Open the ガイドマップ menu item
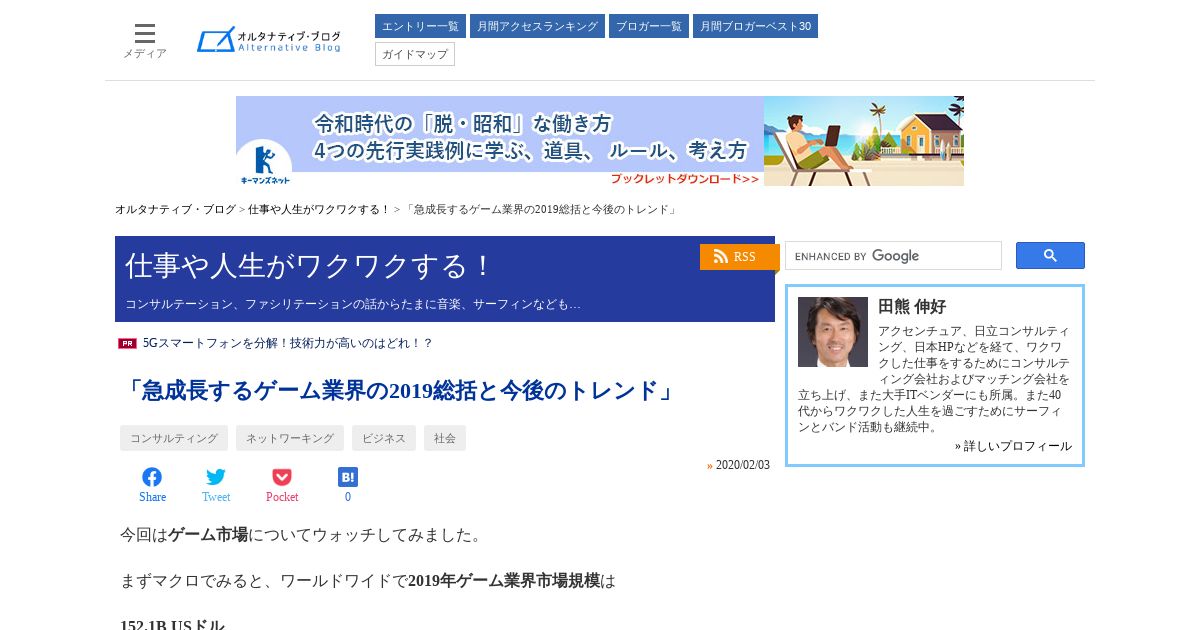 (x=415, y=54)
